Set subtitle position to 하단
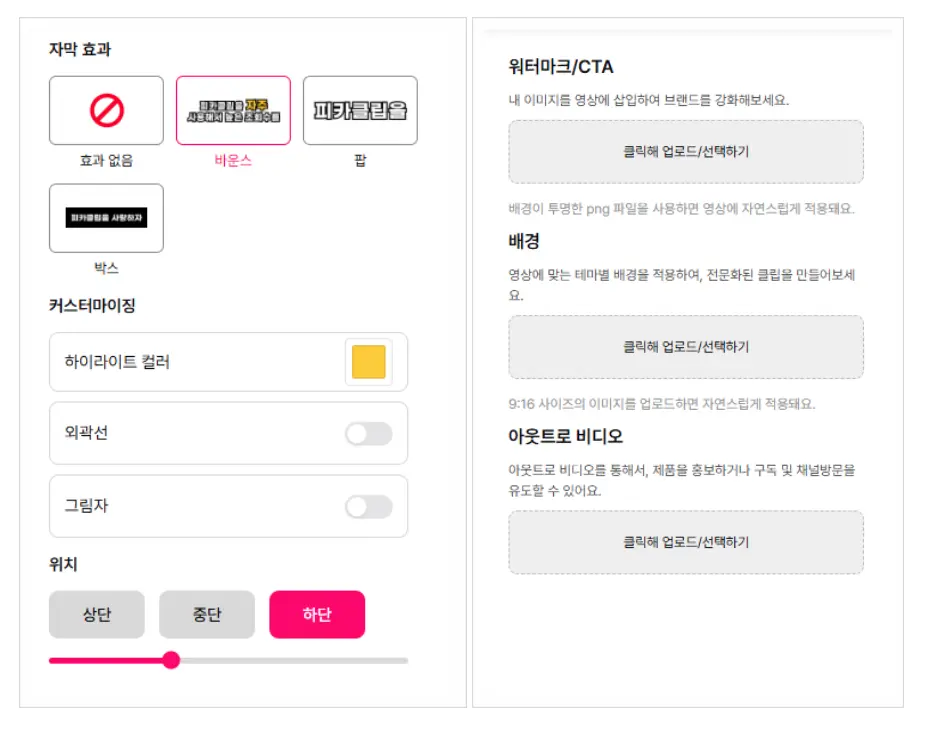Screen dimensions: 927x731 pyautogui.click(x=317, y=615)
